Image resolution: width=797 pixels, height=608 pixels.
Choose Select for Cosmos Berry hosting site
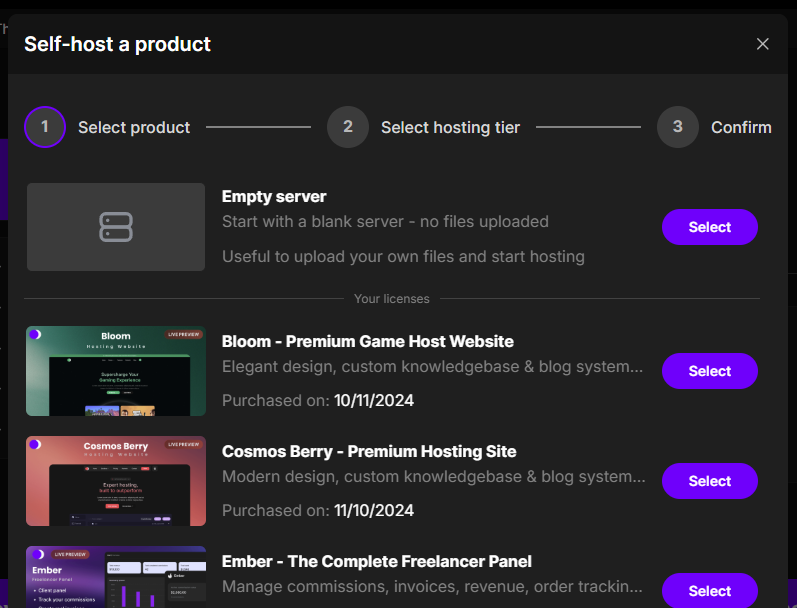pos(709,481)
